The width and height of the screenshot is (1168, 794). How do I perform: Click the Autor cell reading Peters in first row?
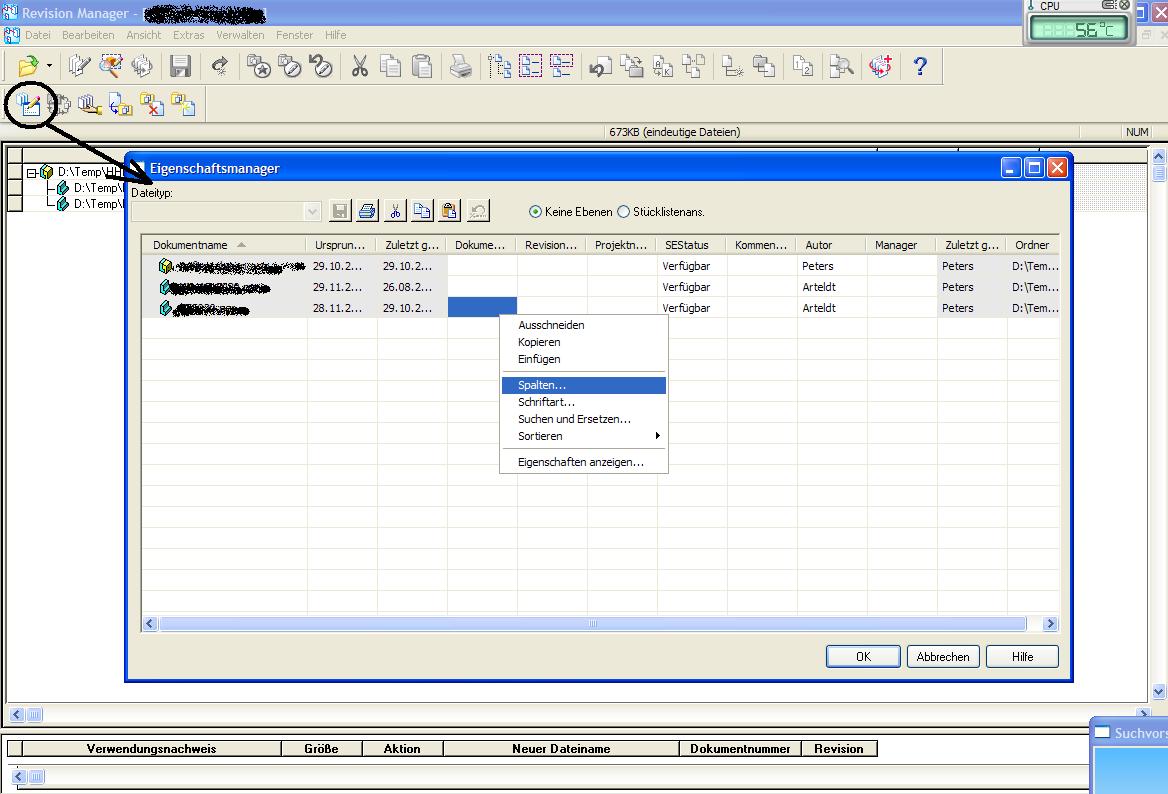click(x=831, y=266)
